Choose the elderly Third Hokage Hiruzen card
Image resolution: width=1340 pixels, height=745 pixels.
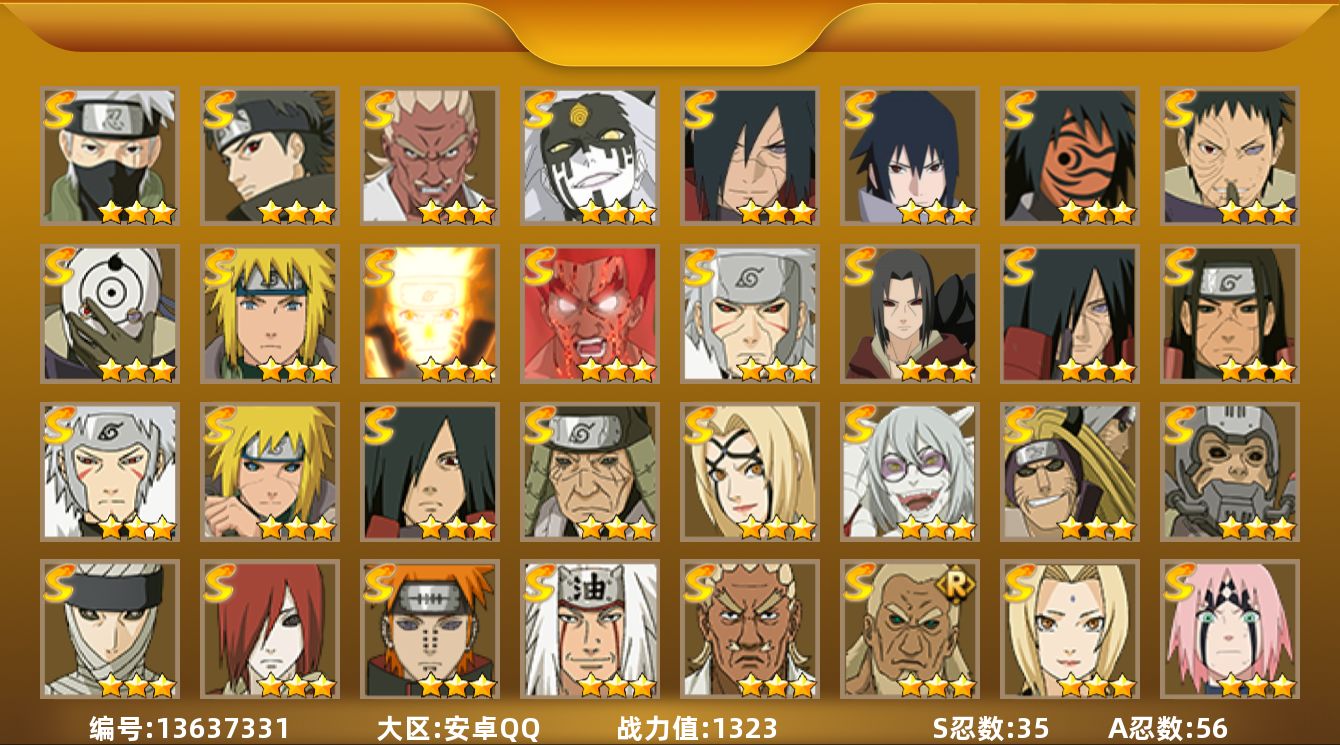click(589, 471)
